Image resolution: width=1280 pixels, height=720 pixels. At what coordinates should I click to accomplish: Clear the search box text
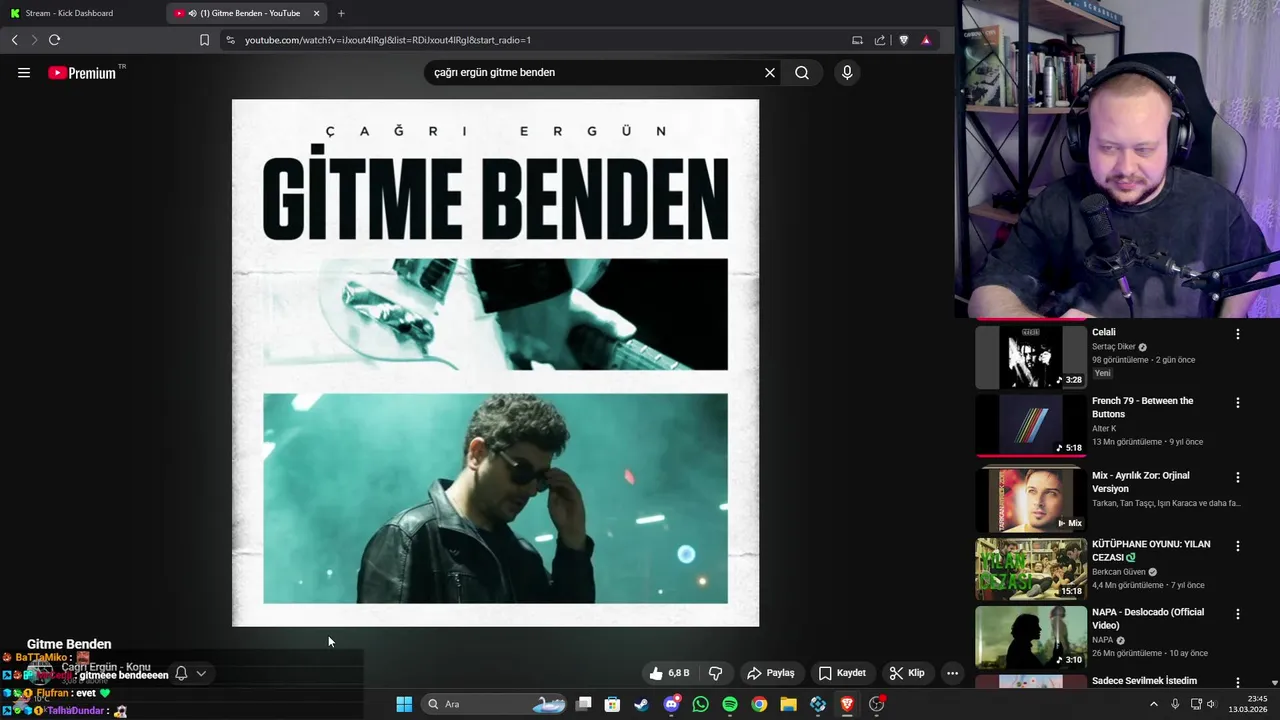(770, 72)
